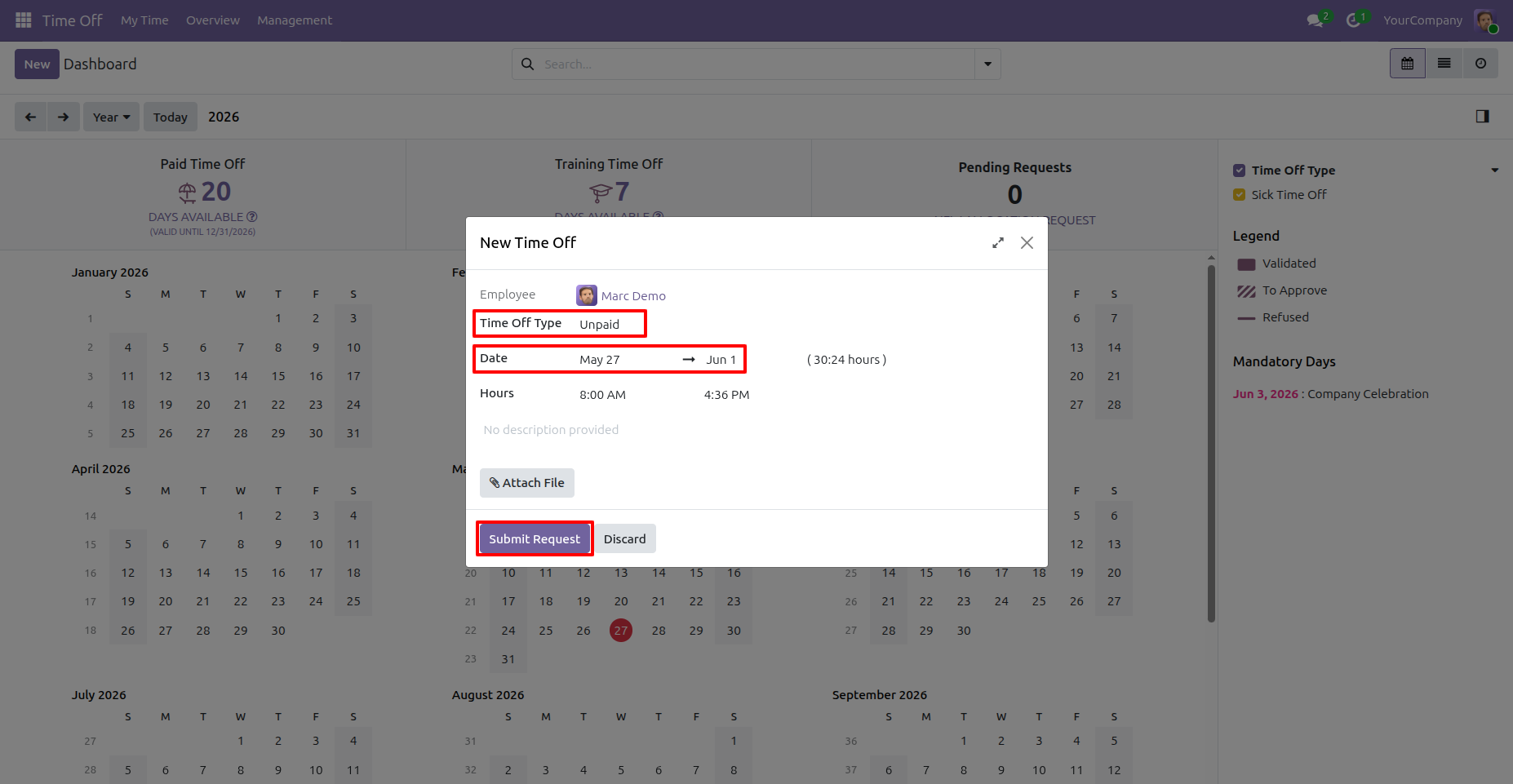
Task: Open the Overview menu
Action: [213, 20]
